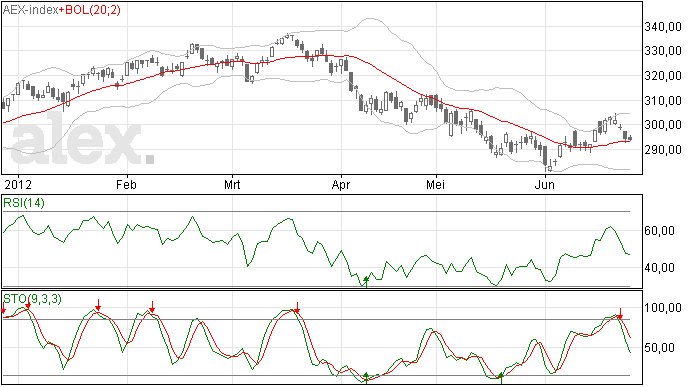Click the RSI 60,00 axis label

(x=659, y=231)
